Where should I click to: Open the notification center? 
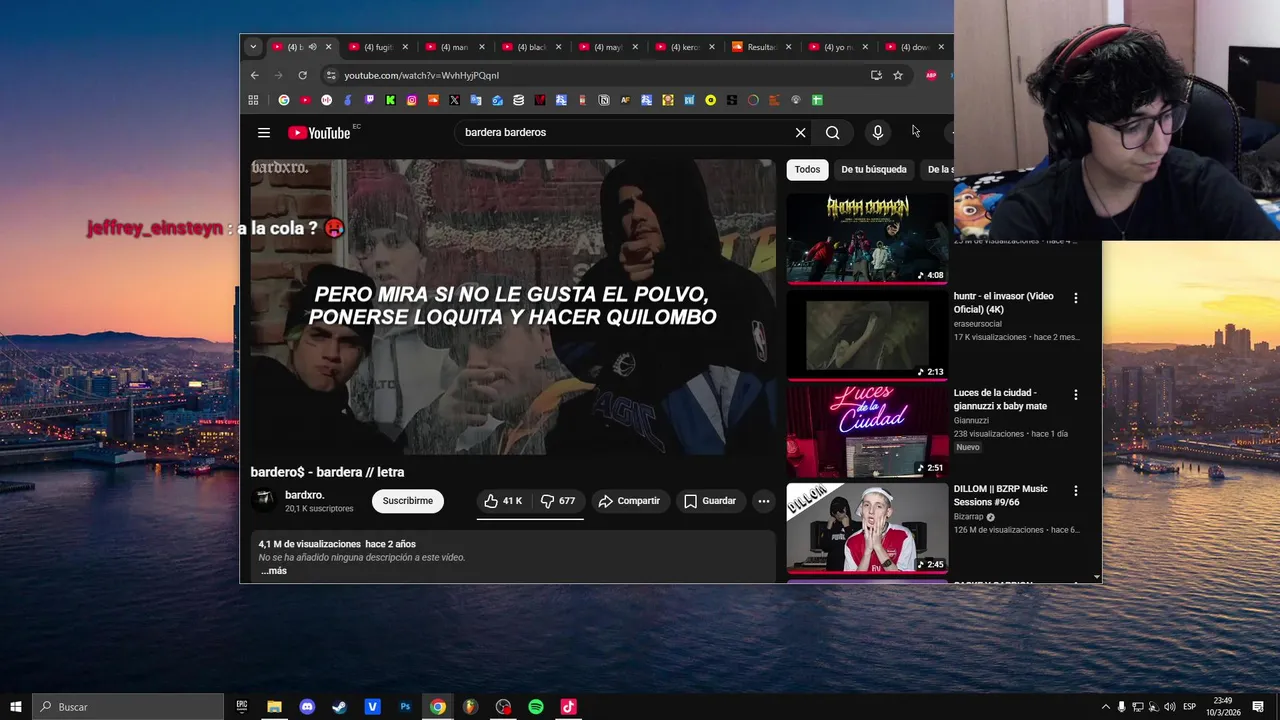pyautogui.click(x=1258, y=707)
